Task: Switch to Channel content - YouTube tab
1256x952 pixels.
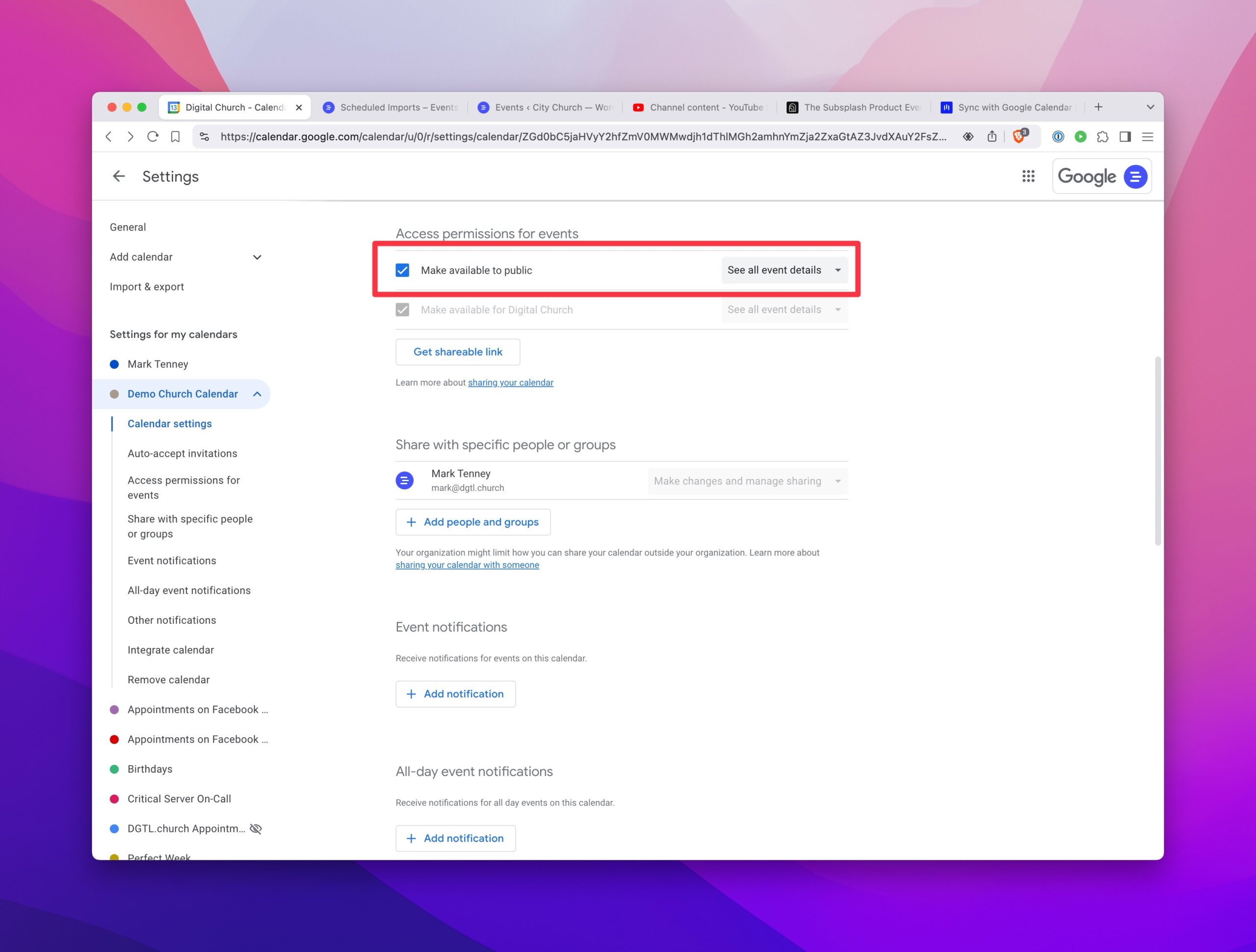Action: point(700,107)
